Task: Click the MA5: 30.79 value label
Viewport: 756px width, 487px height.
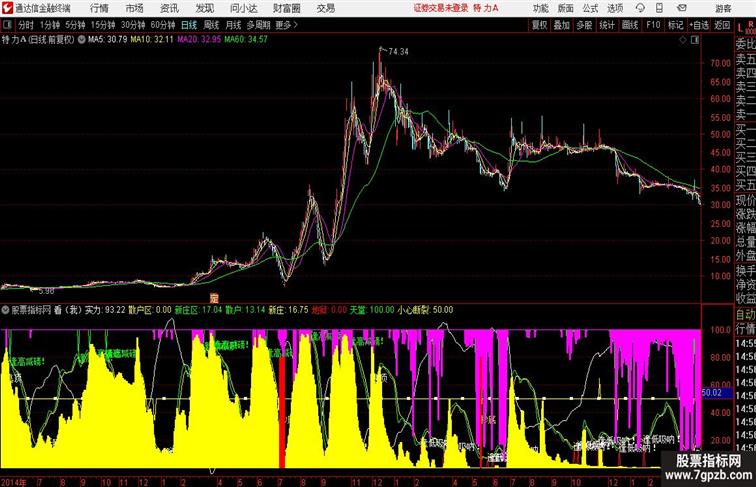Action: [x=108, y=40]
